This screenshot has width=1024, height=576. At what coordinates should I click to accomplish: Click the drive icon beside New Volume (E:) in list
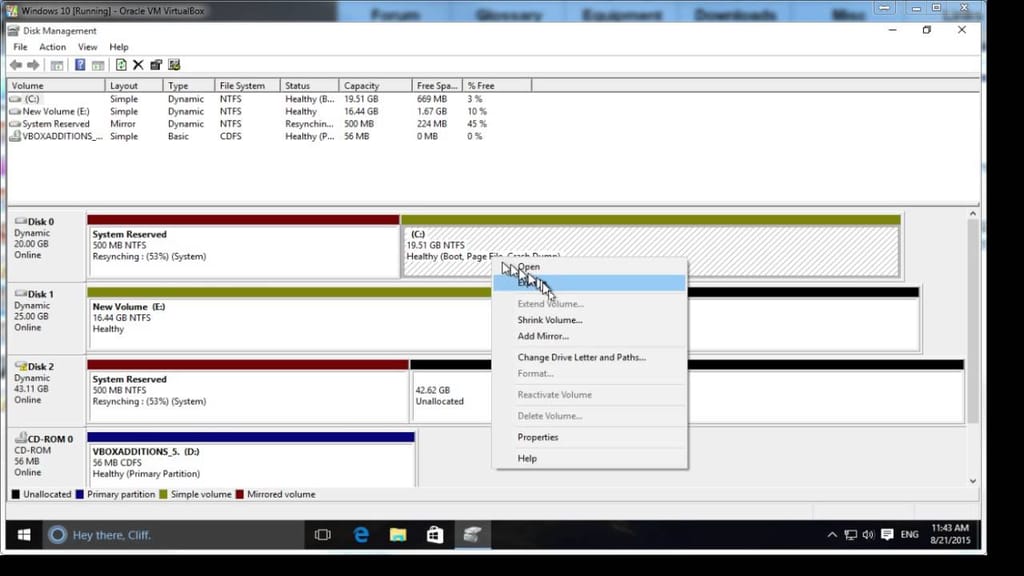15,112
